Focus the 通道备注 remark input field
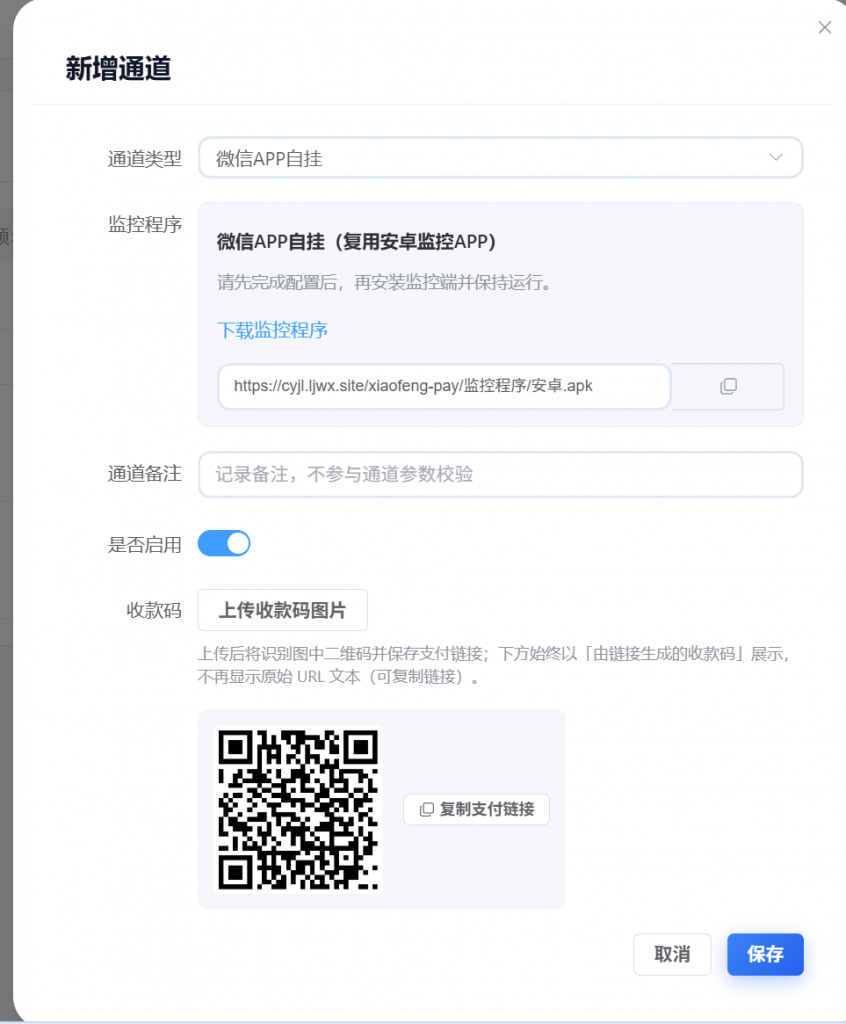The width and height of the screenshot is (846, 1024). tap(500, 474)
